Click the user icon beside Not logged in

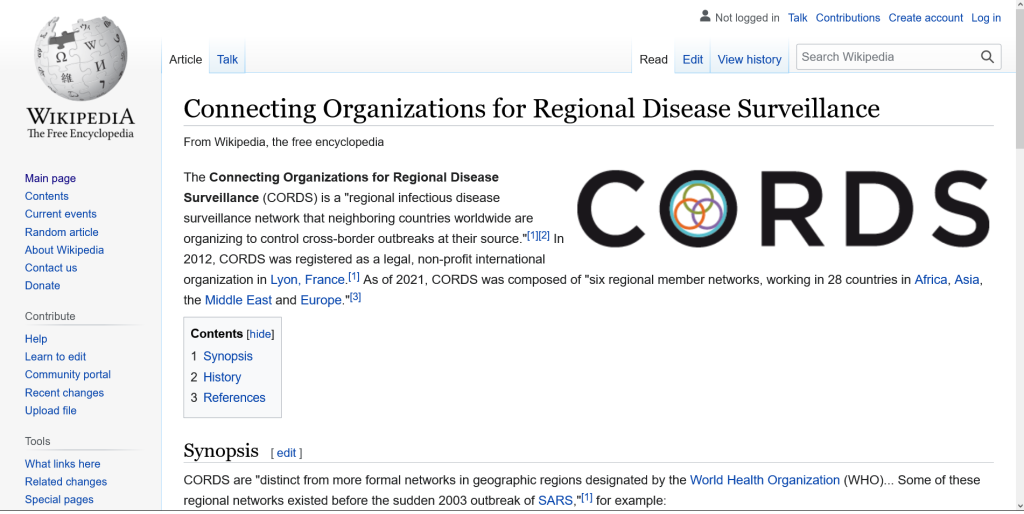click(705, 16)
